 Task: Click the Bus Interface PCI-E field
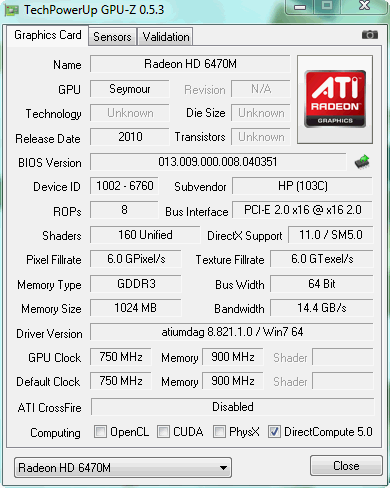click(x=302, y=210)
